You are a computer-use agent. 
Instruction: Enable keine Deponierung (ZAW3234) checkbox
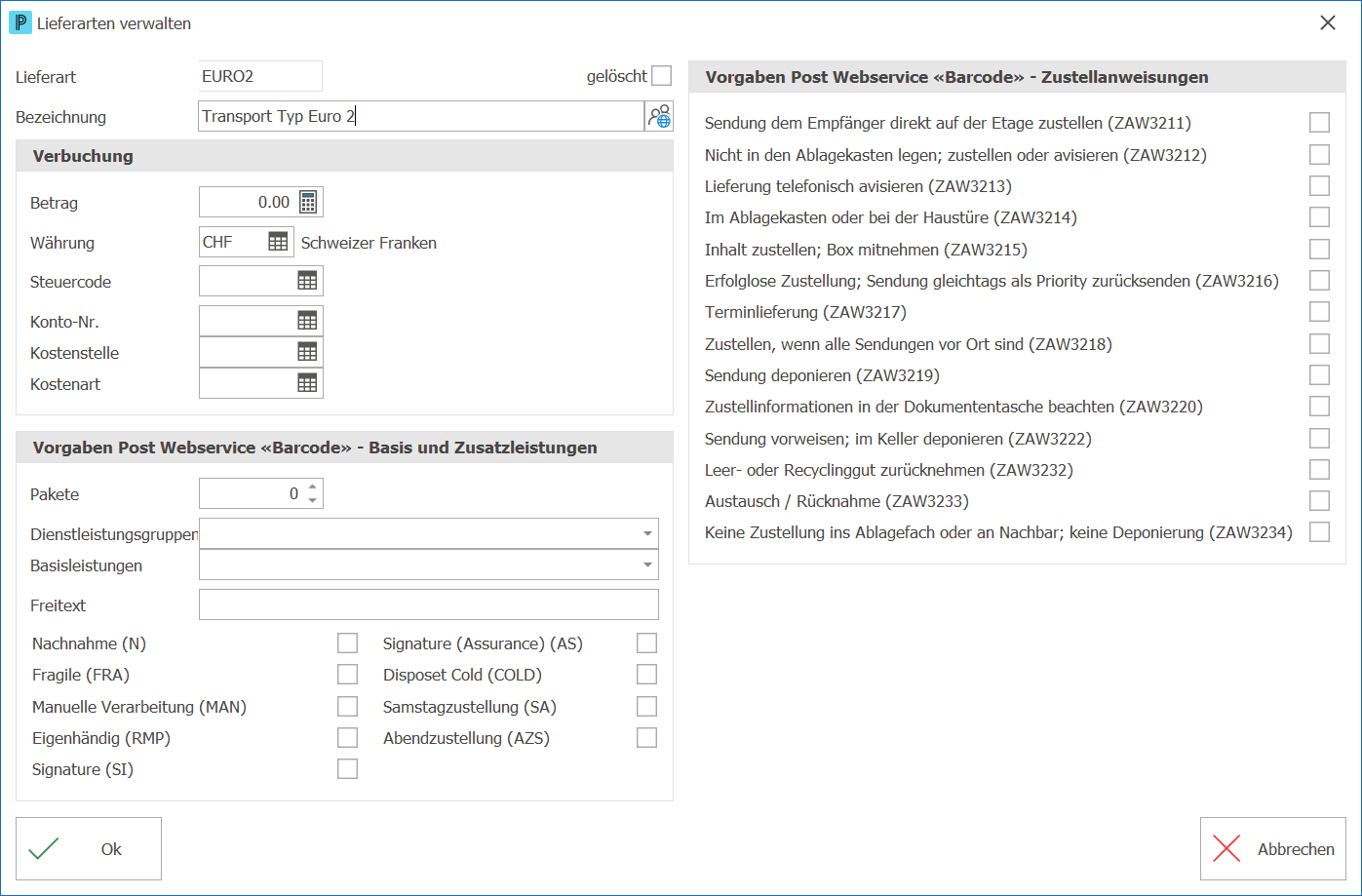click(1319, 532)
